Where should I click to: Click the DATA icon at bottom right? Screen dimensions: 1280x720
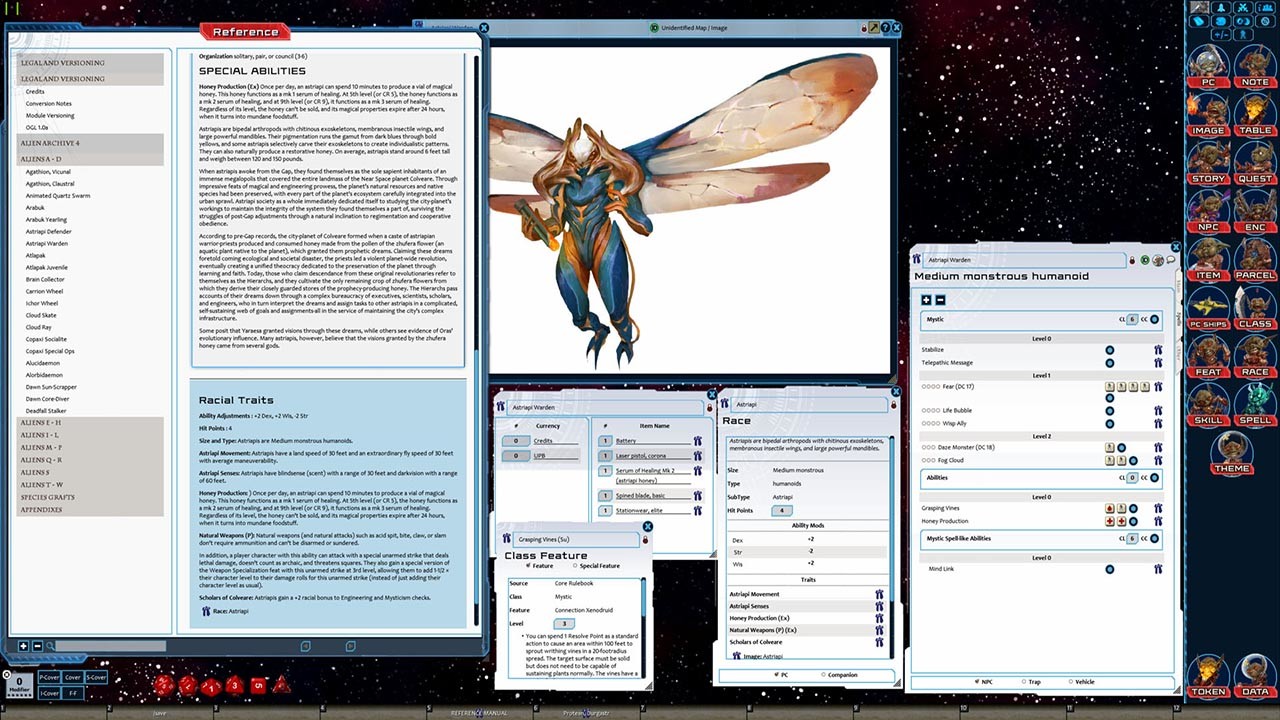tap(1254, 677)
